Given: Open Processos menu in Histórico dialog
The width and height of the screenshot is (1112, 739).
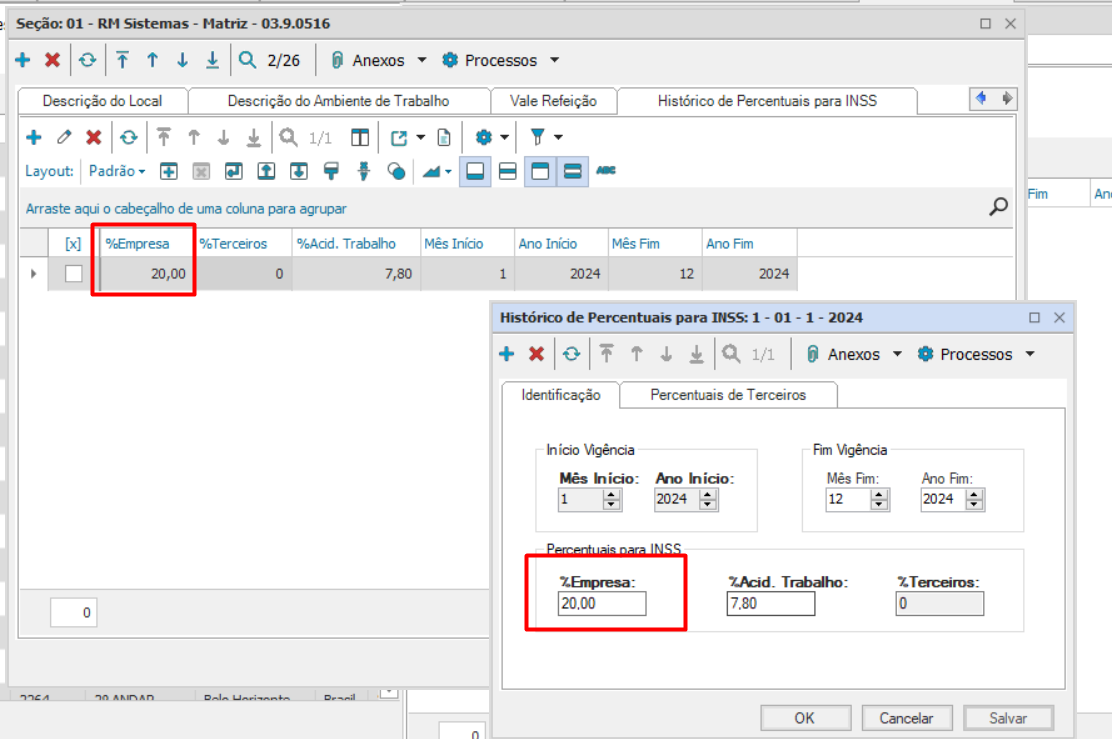Looking at the screenshot, I should (x=976, y=354).
